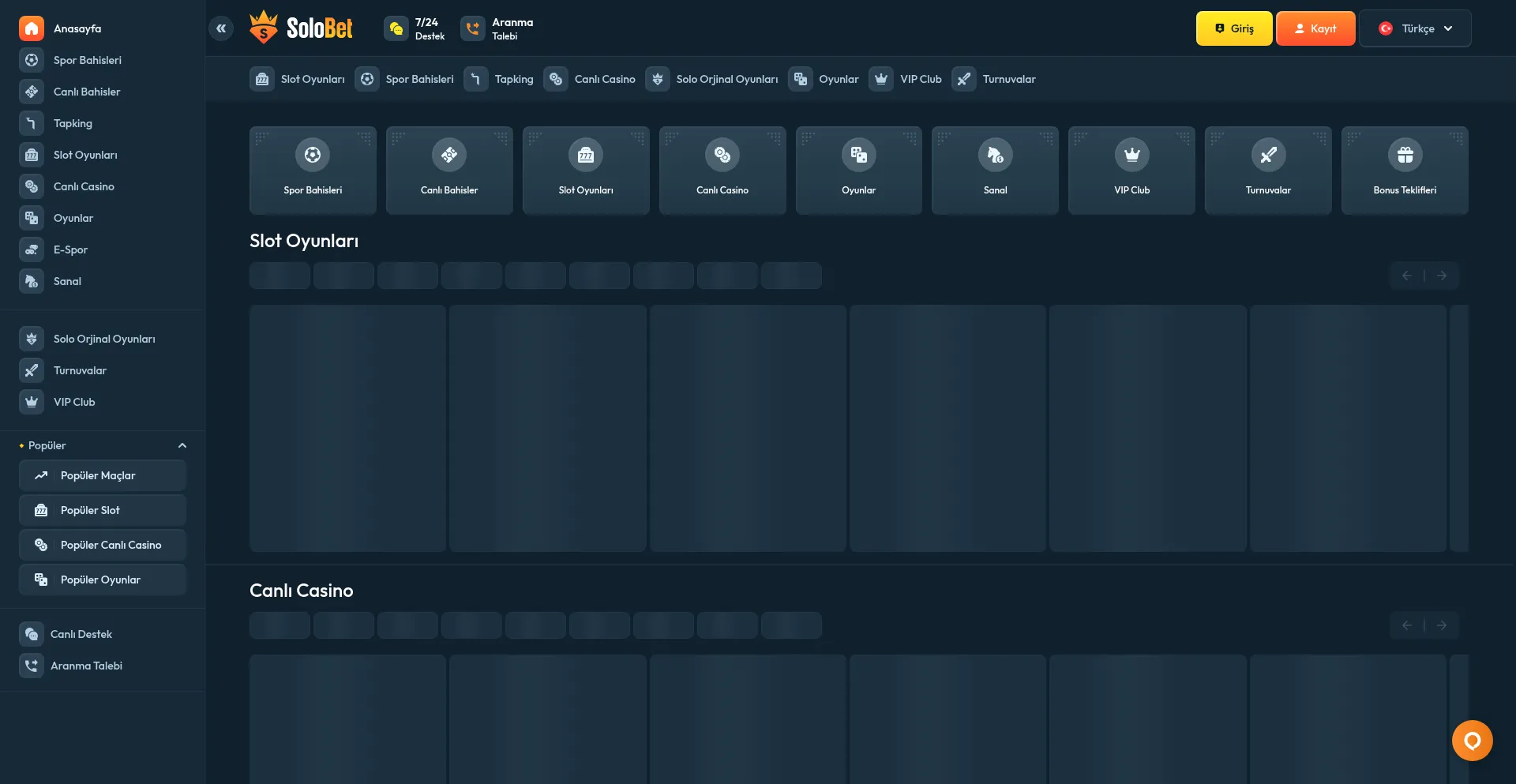The height and width of the screenshot is (784, 1516).
Task: Click the Kayıt register button
Action: [x=1315, y=28]
